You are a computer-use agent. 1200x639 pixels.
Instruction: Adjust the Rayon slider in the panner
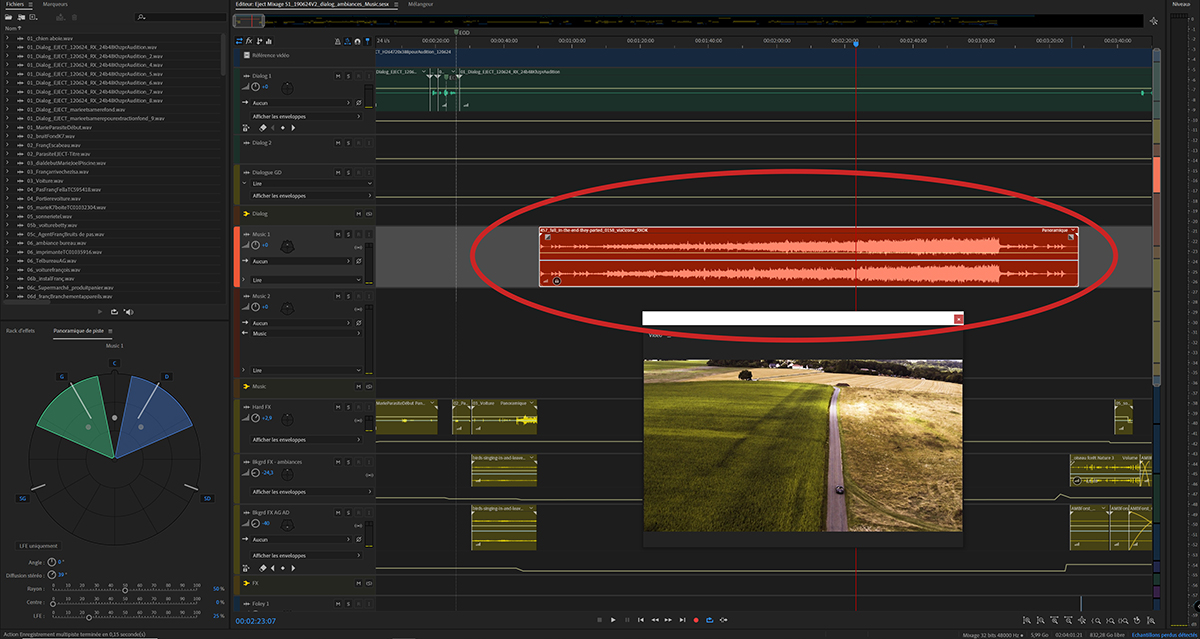[x=125, y=589]
